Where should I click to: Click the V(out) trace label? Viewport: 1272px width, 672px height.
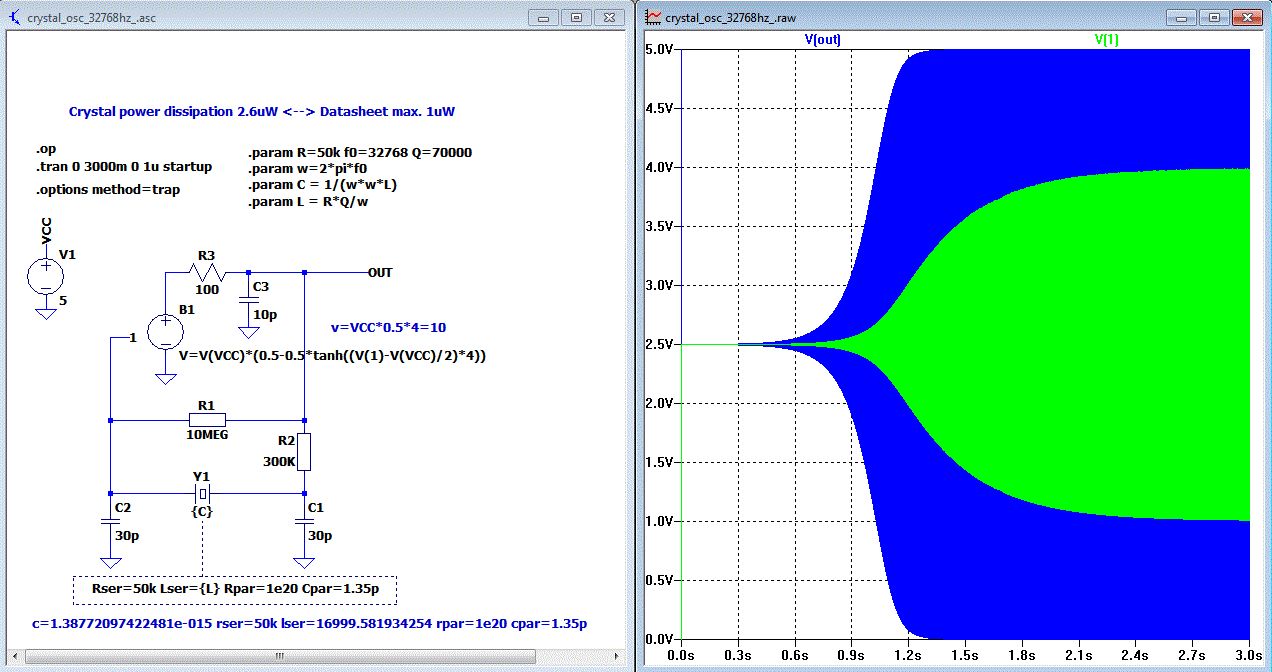click(822, 40)
